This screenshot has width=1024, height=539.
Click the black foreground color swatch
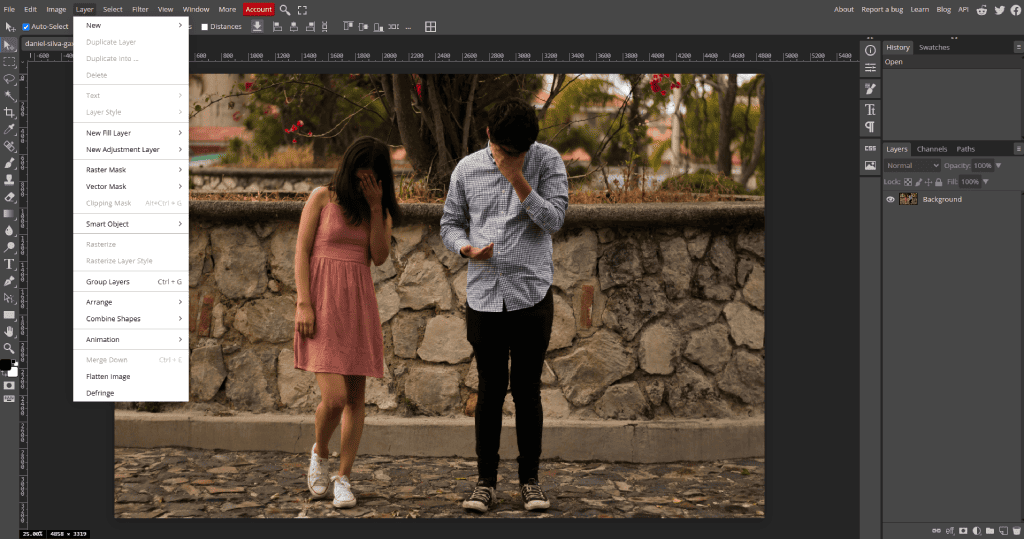pos(6,364)
